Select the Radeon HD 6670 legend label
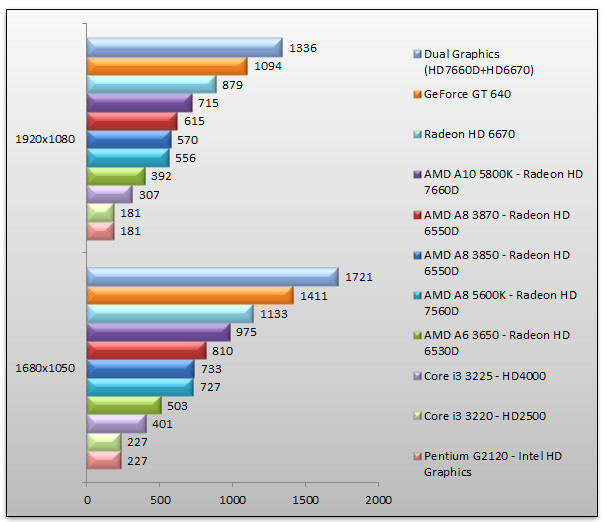Image resolution: width=607 pixels, height=522 pixels. click(469, 134)
